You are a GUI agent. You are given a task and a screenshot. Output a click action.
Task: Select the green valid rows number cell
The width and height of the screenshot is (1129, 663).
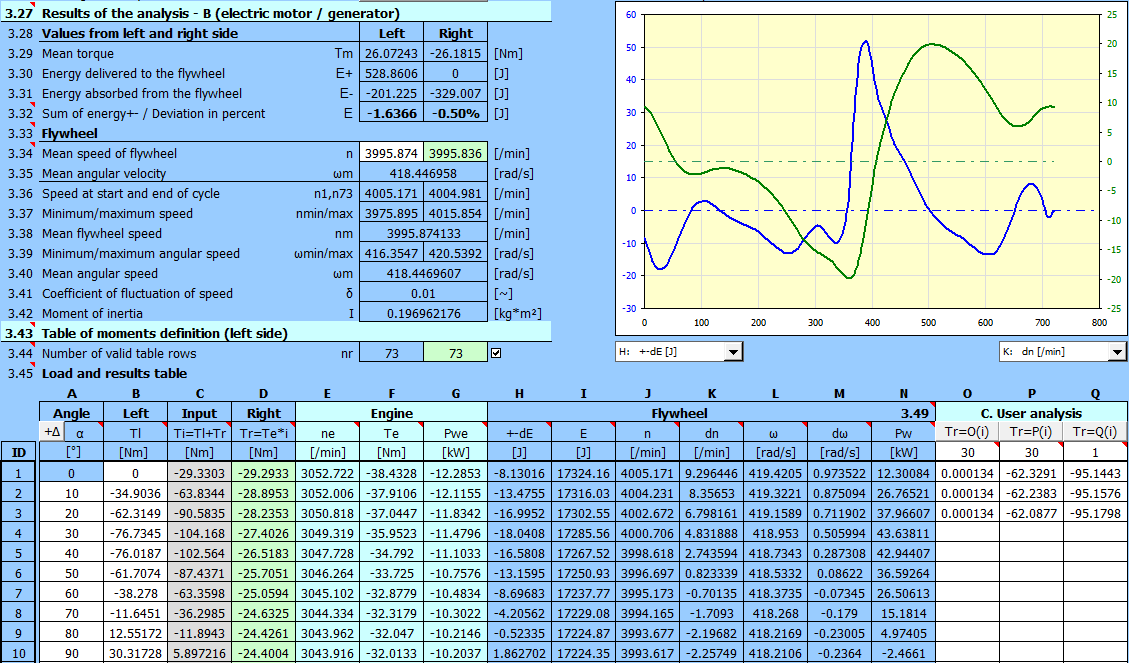(456, 353)
